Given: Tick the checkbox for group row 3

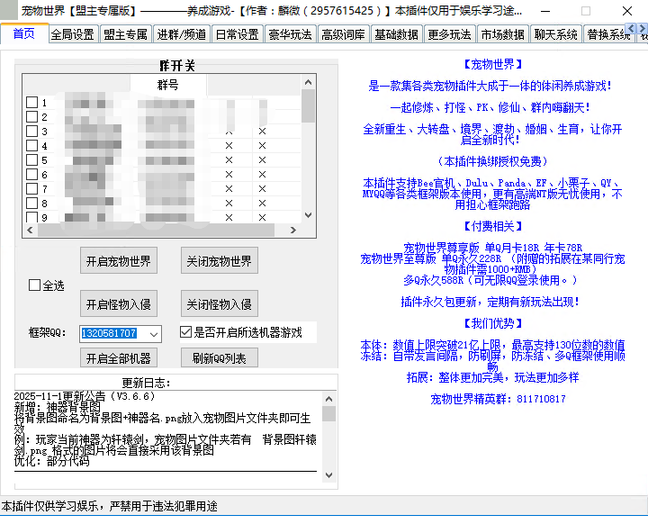Looking at the screenshot, I should pyautogui.click(x=32, y=131).
